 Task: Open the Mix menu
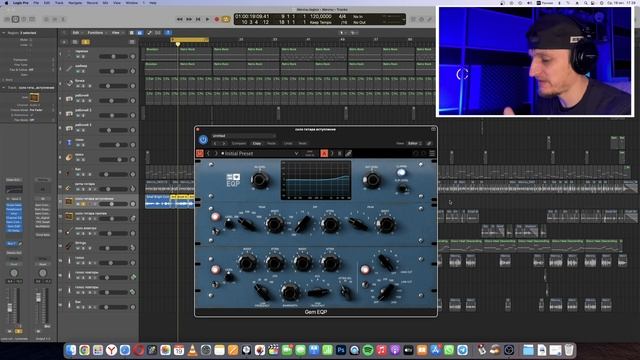105,3
